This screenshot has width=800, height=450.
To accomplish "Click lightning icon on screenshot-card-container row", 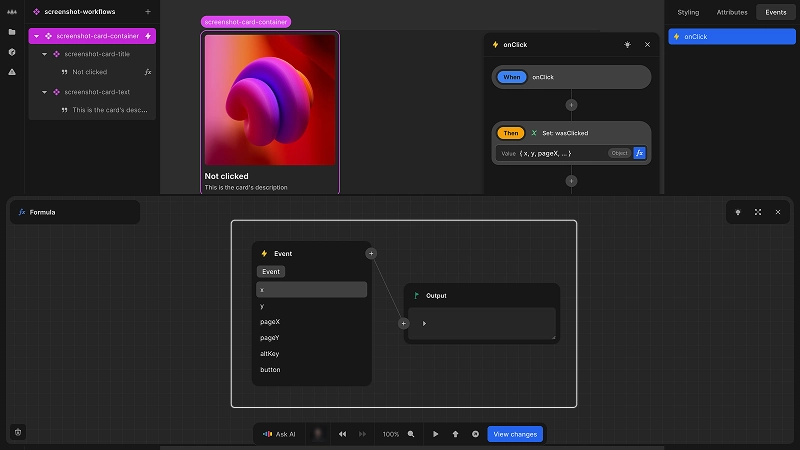I will click(x=148, y=36).
